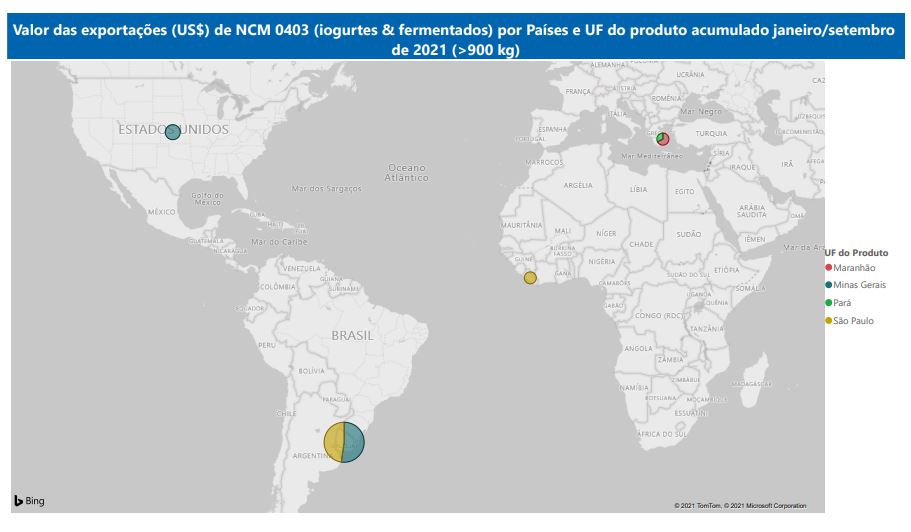Click the COLÔMBIA map label
The image size is (911, 532).
[x=278, y=287]
